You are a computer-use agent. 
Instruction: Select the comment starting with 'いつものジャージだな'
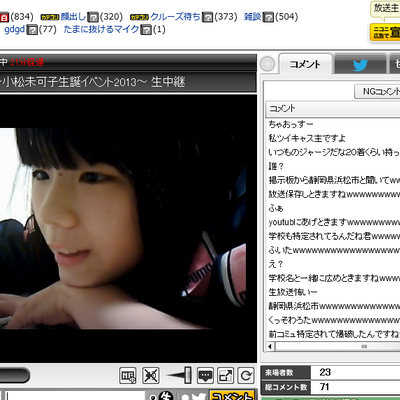pos(334,152)
